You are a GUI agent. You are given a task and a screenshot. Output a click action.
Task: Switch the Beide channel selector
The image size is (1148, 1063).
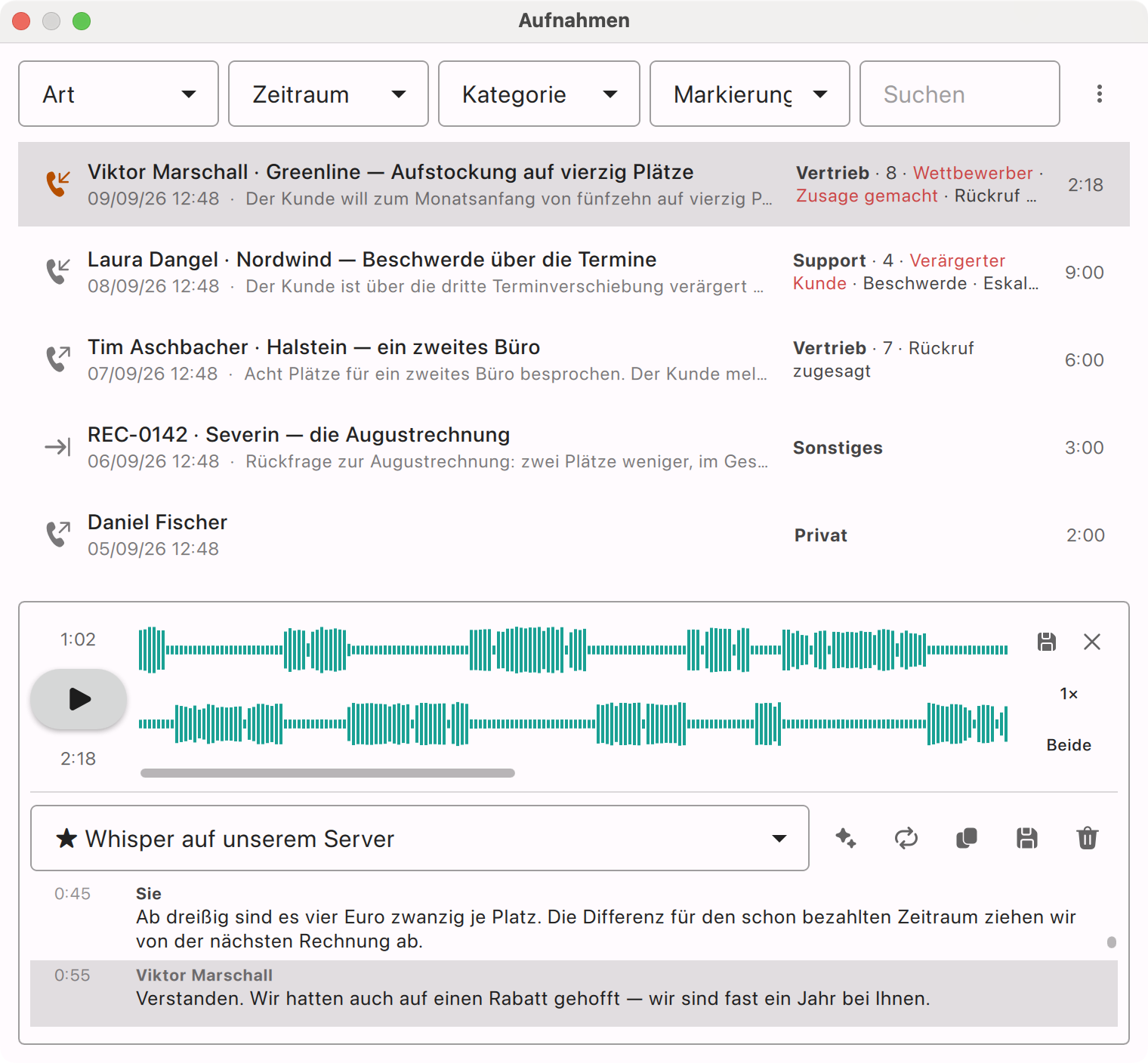(1069, 745)
